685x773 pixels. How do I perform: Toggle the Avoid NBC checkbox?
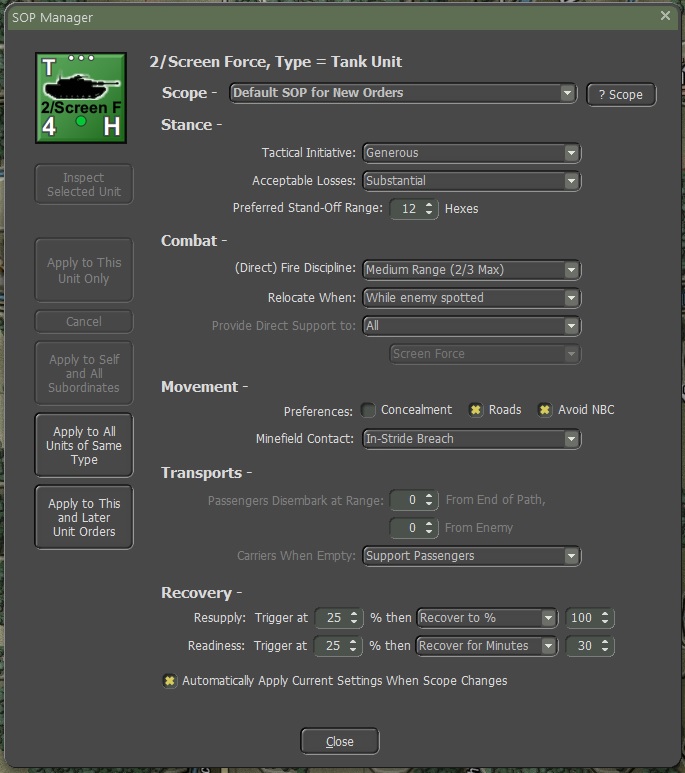[x=544, y=410]
